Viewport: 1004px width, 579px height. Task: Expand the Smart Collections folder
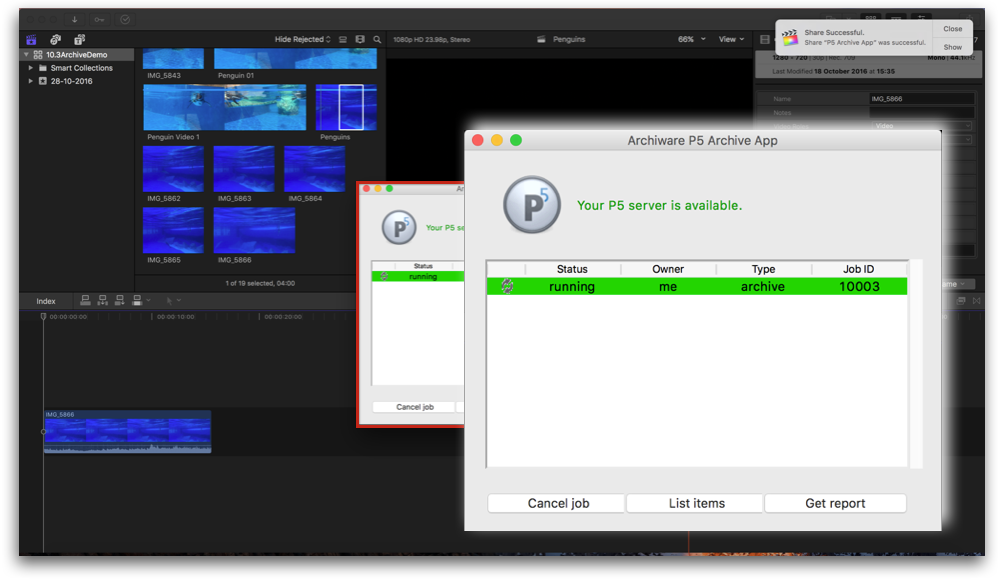[x=30, y=68]
